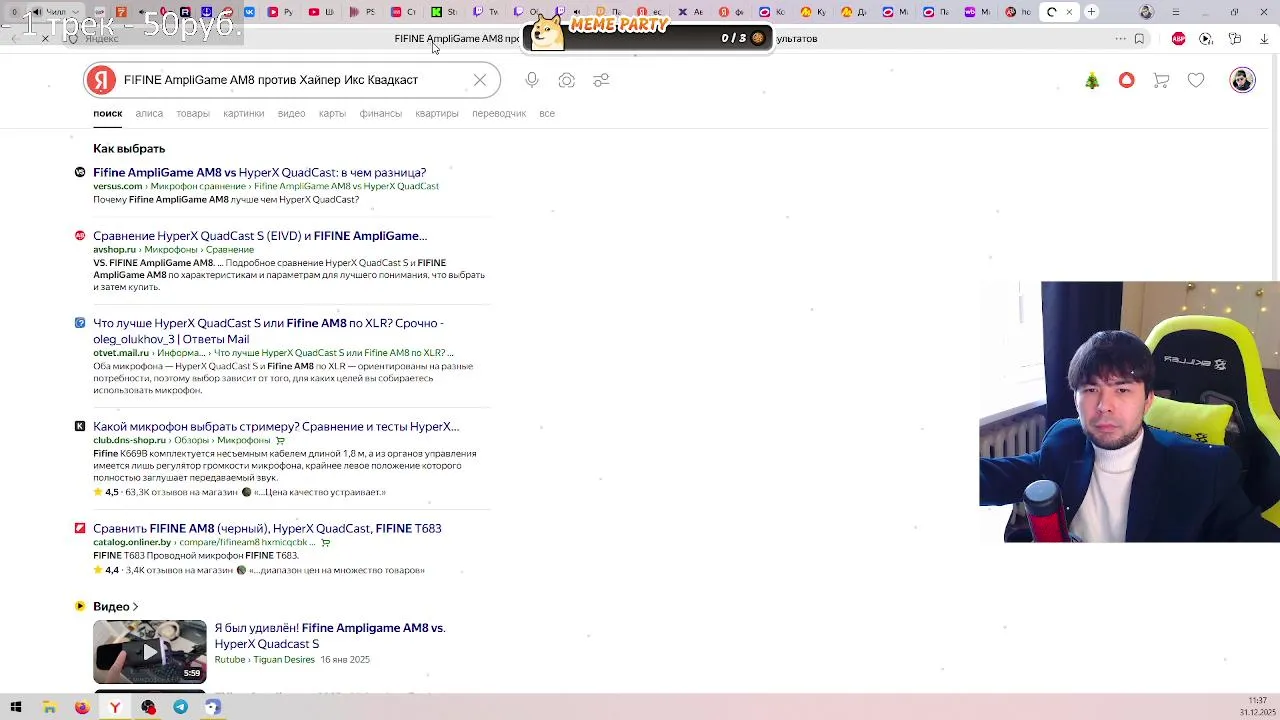Click the 4,4 star rating on onliner result
1280x720 pixels.
coord(106,570)
